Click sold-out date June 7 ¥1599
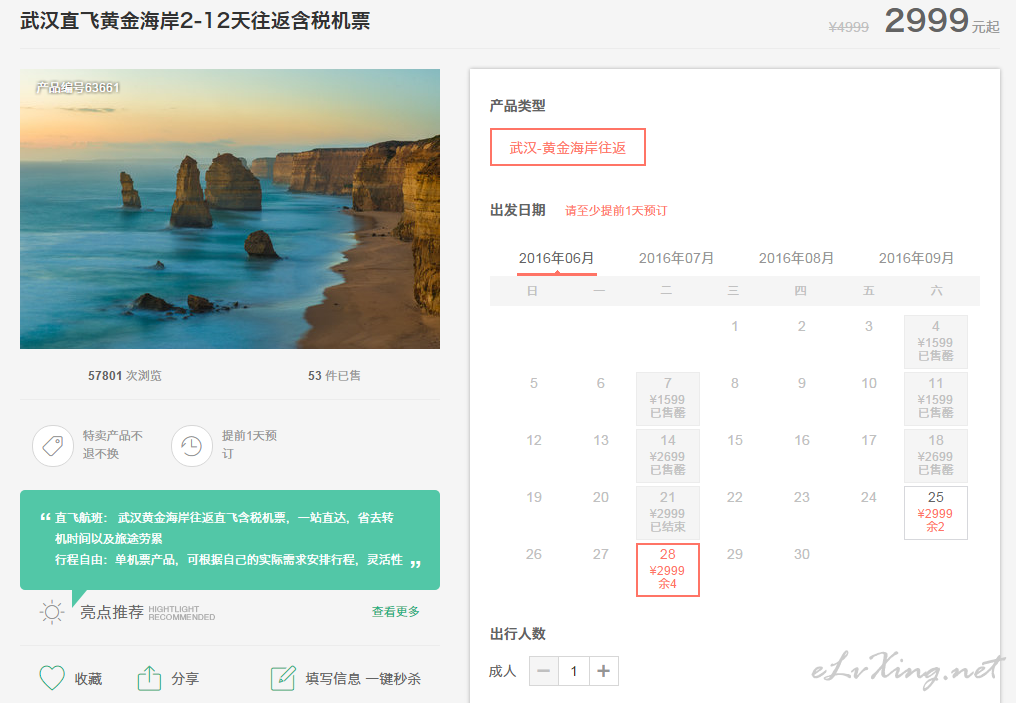Viewport: 1016px width, 703px height. click(x=668, y=398)
